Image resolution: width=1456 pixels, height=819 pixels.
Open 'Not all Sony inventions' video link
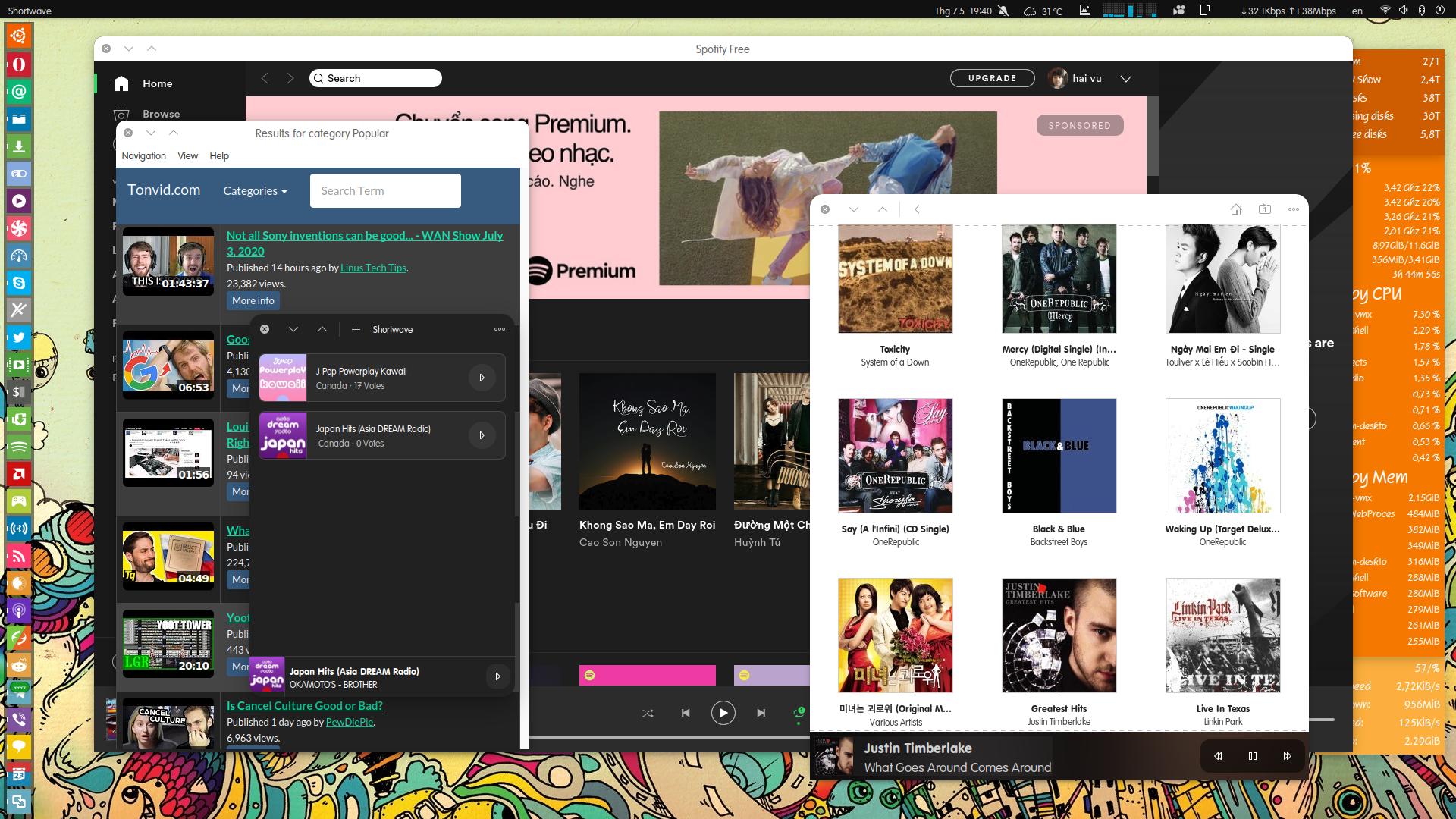365,243
